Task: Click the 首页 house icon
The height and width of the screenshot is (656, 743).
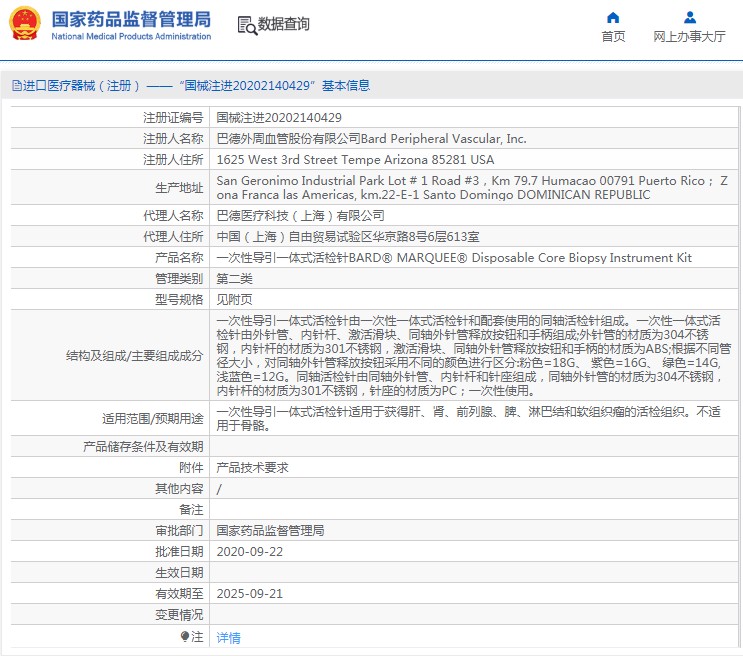Action: tap(613, 17)
